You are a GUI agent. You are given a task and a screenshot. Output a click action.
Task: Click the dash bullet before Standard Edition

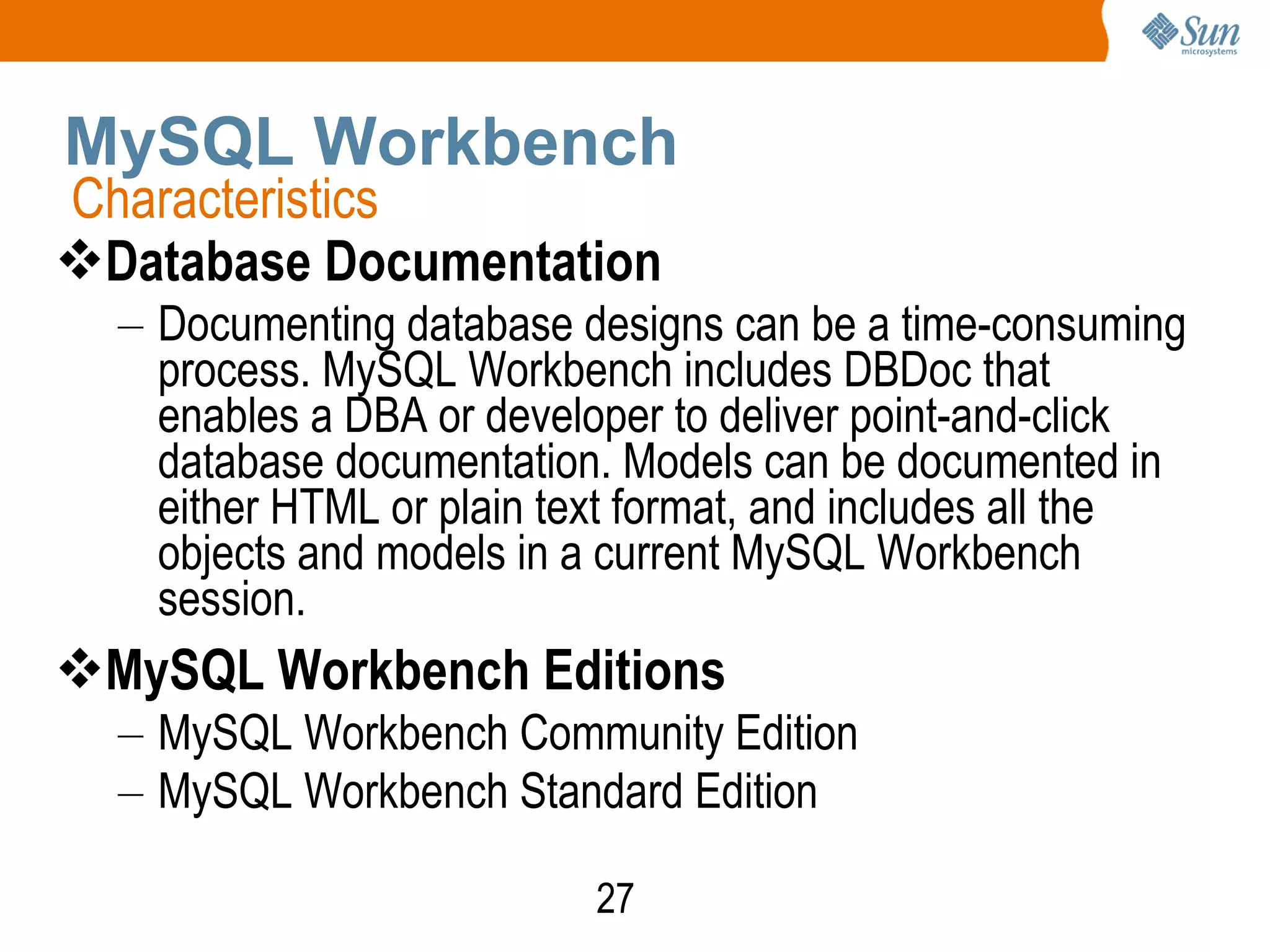[x=131, y=794]
